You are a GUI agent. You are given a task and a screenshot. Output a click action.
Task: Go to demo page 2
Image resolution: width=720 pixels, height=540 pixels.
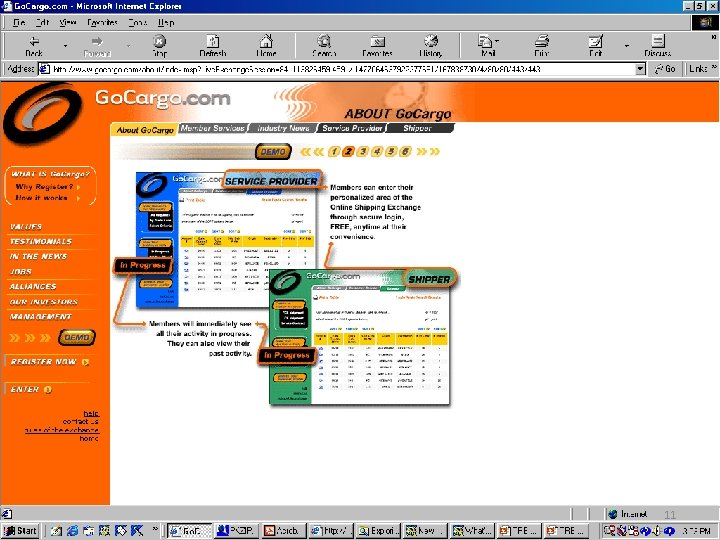click(x=349, y=152)
